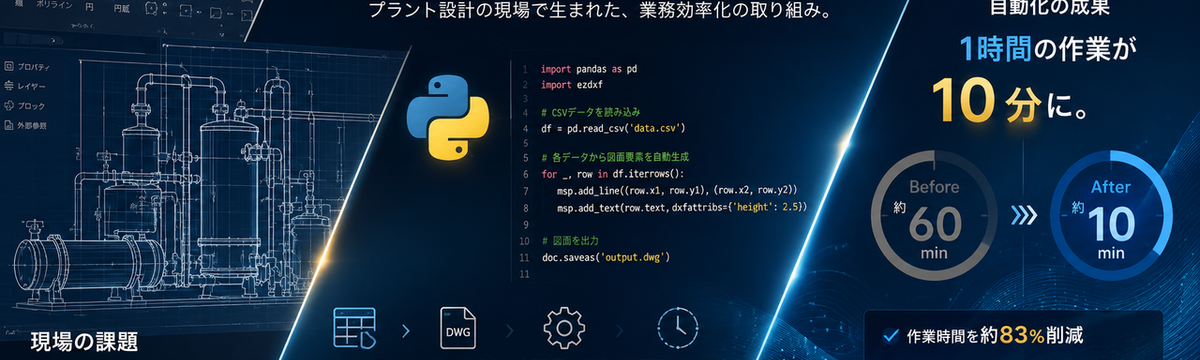Click the triple chevron between Before and After
Image resolution: width=1200 pixels, height=360 pixels.
[x=1022, y=213]
